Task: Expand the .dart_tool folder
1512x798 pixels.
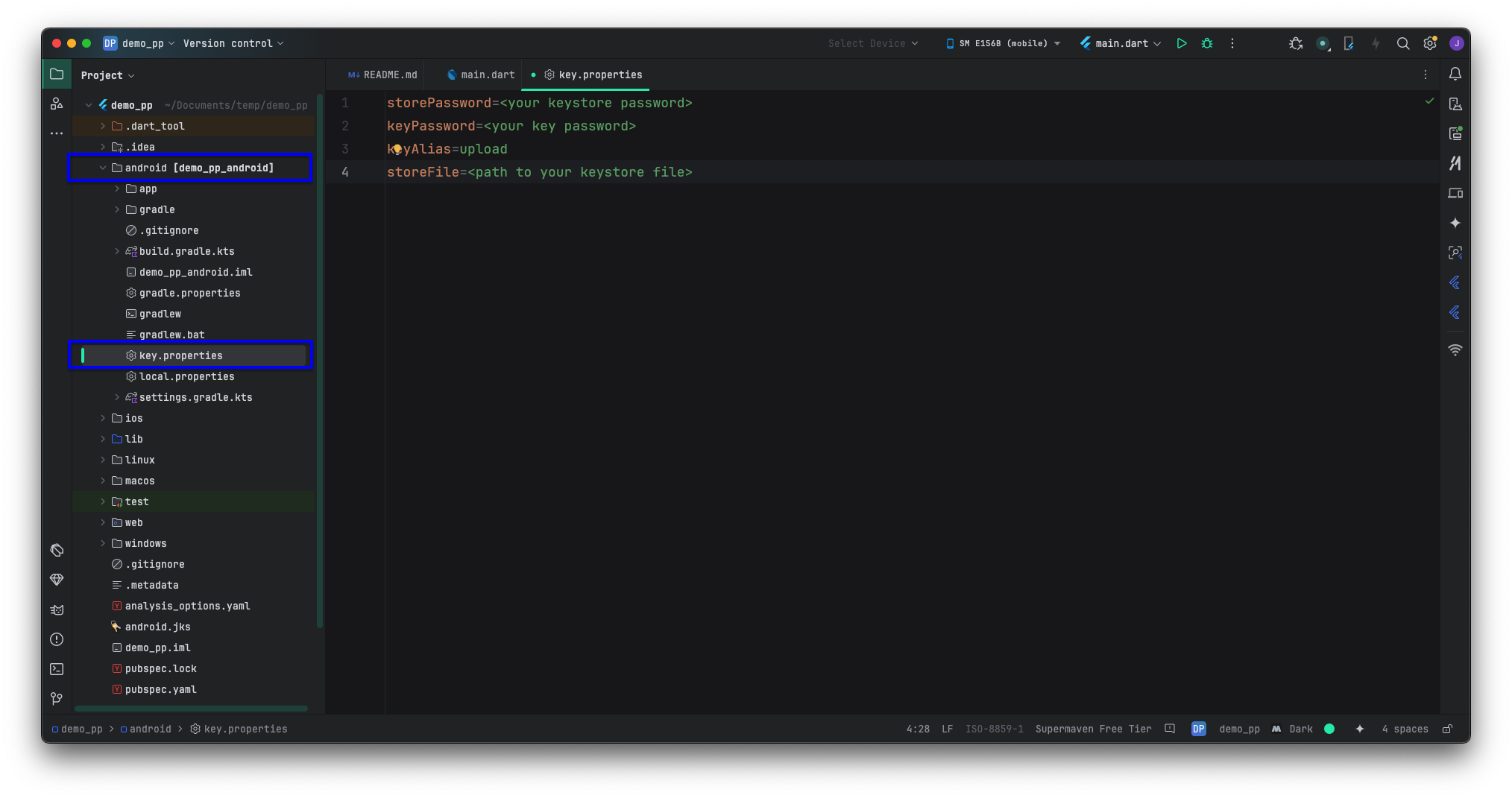Action: [103, 126]
